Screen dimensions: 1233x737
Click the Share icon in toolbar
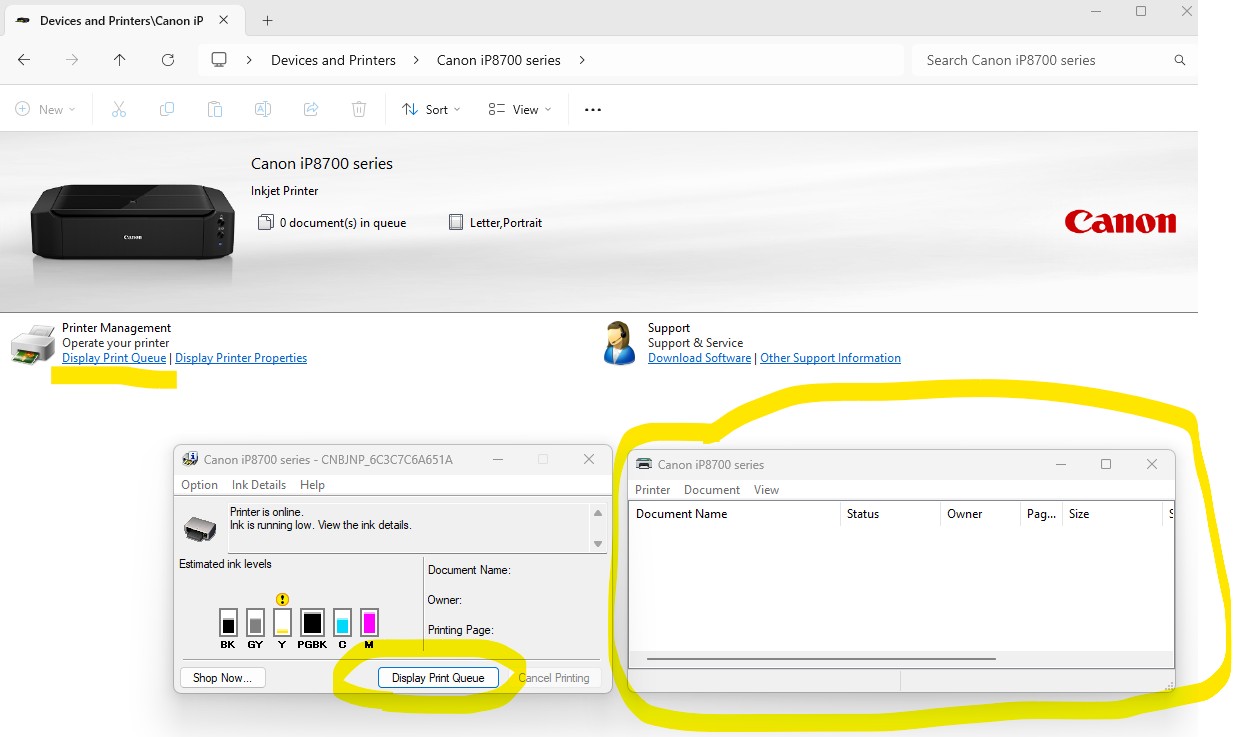click(311, 109)
